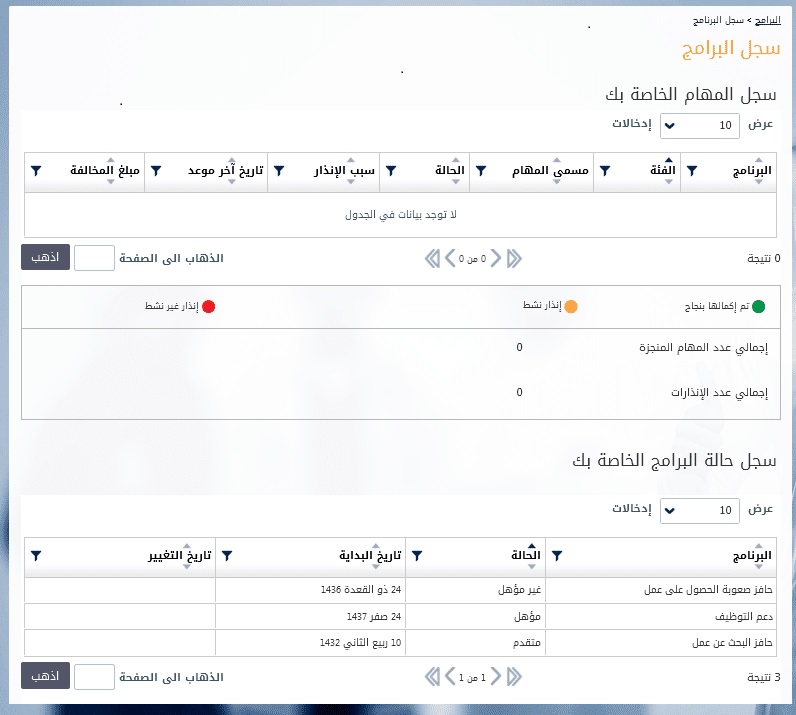
Task: Open filter for مسمى المهام column
Action: [481, 171]
